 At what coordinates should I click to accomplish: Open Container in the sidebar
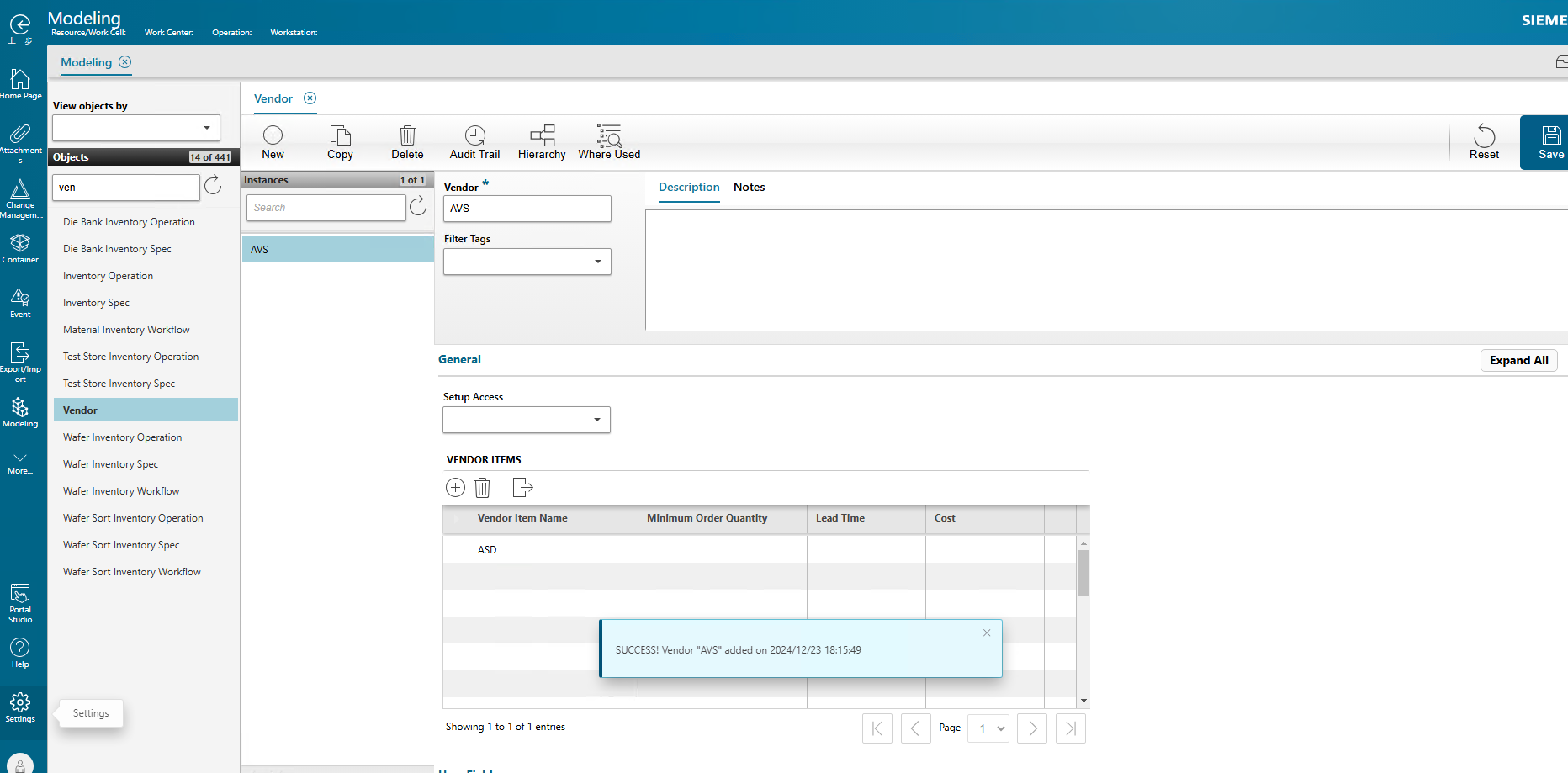point(20,248)
